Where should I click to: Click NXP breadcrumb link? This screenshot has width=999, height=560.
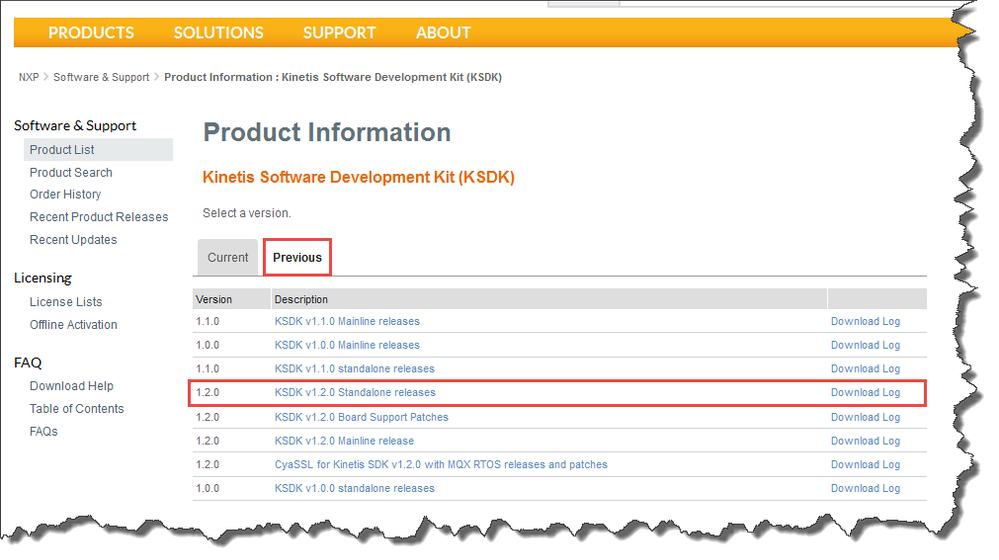(28, 77)
